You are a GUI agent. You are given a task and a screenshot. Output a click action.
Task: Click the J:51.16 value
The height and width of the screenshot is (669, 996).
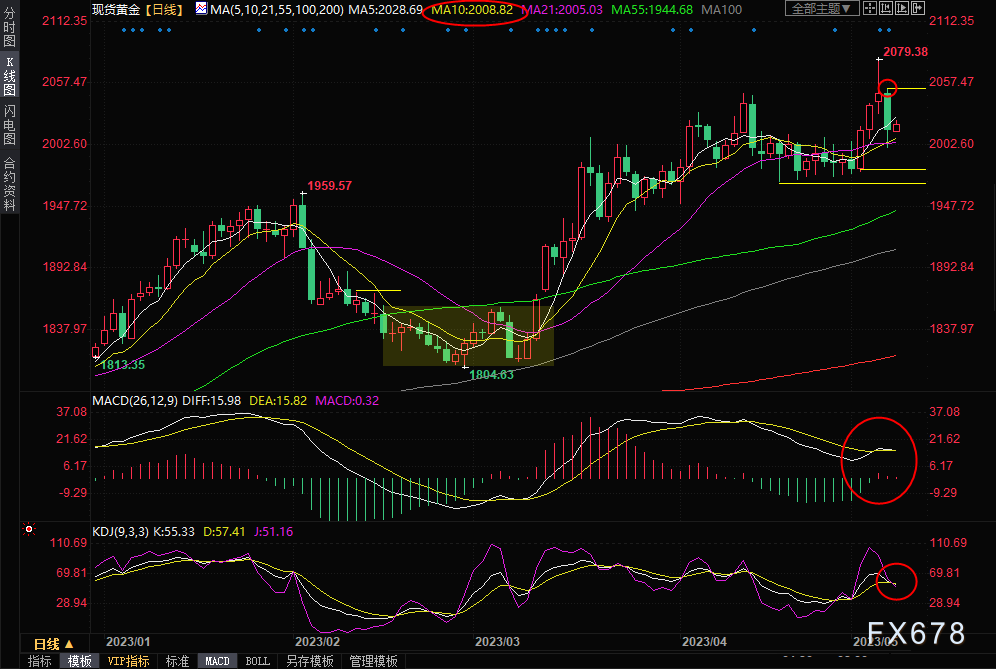pyautogui.click(x=274, y=532)
